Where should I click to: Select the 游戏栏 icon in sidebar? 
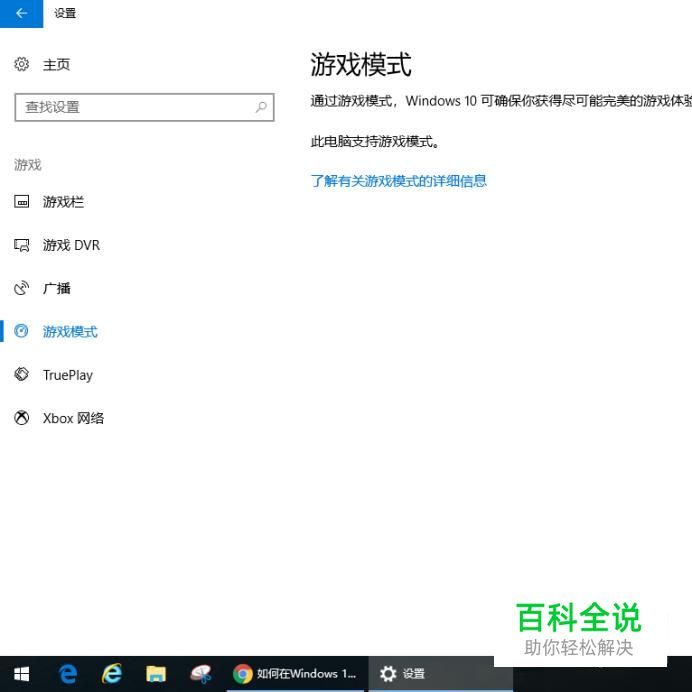pyautogui.click(x=22, y=202)
